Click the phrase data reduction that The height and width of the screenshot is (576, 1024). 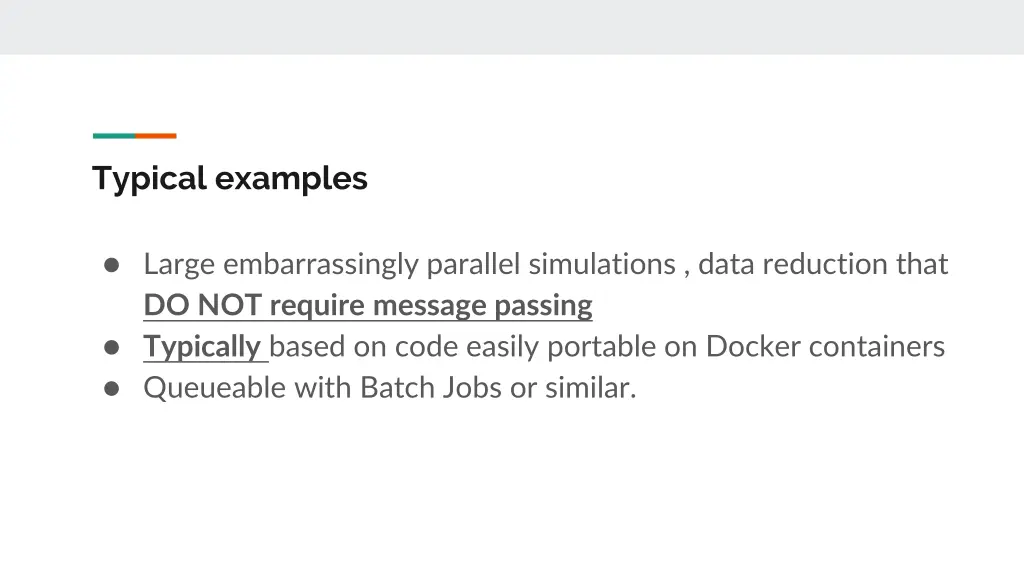[823, 264]
